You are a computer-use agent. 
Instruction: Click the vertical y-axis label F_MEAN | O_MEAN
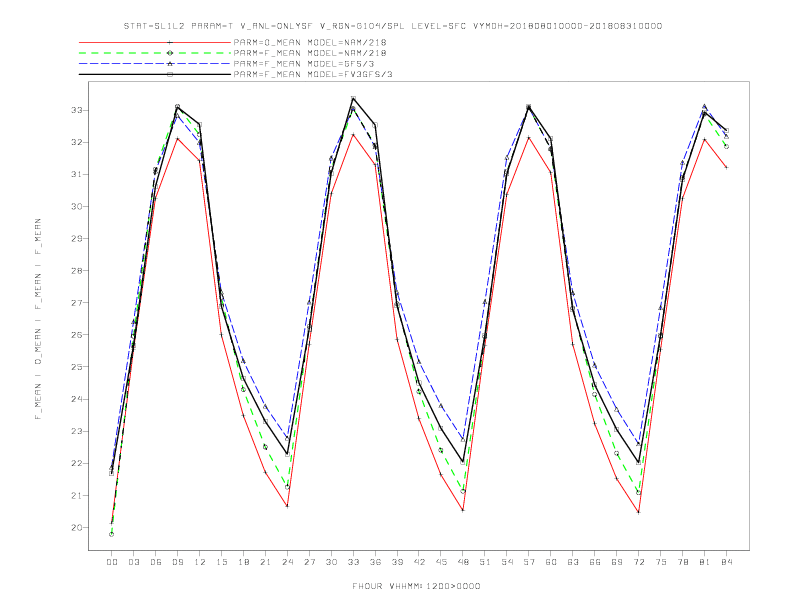(x=38, y=319)
